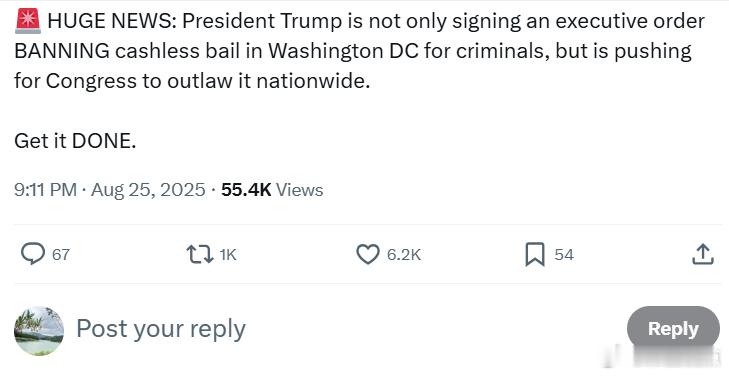View the 1K reposts count

(x=228, y=255)
